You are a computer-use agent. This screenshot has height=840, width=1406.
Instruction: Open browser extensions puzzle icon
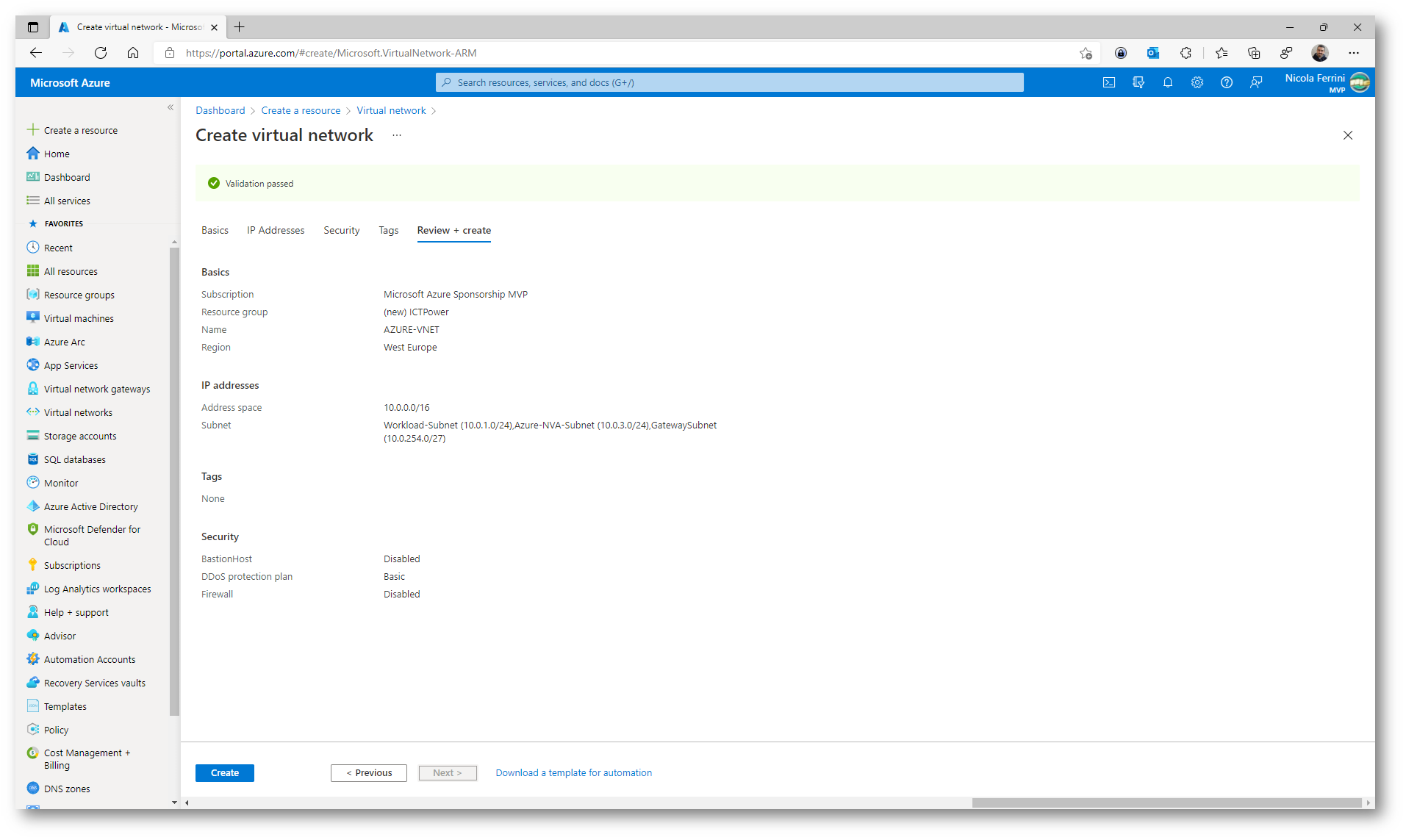click(x=1186, y=53)
